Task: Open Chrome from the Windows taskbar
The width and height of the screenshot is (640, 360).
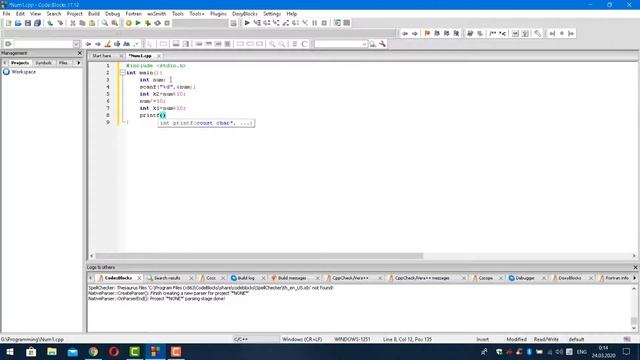Action: (x=93, y=352)
